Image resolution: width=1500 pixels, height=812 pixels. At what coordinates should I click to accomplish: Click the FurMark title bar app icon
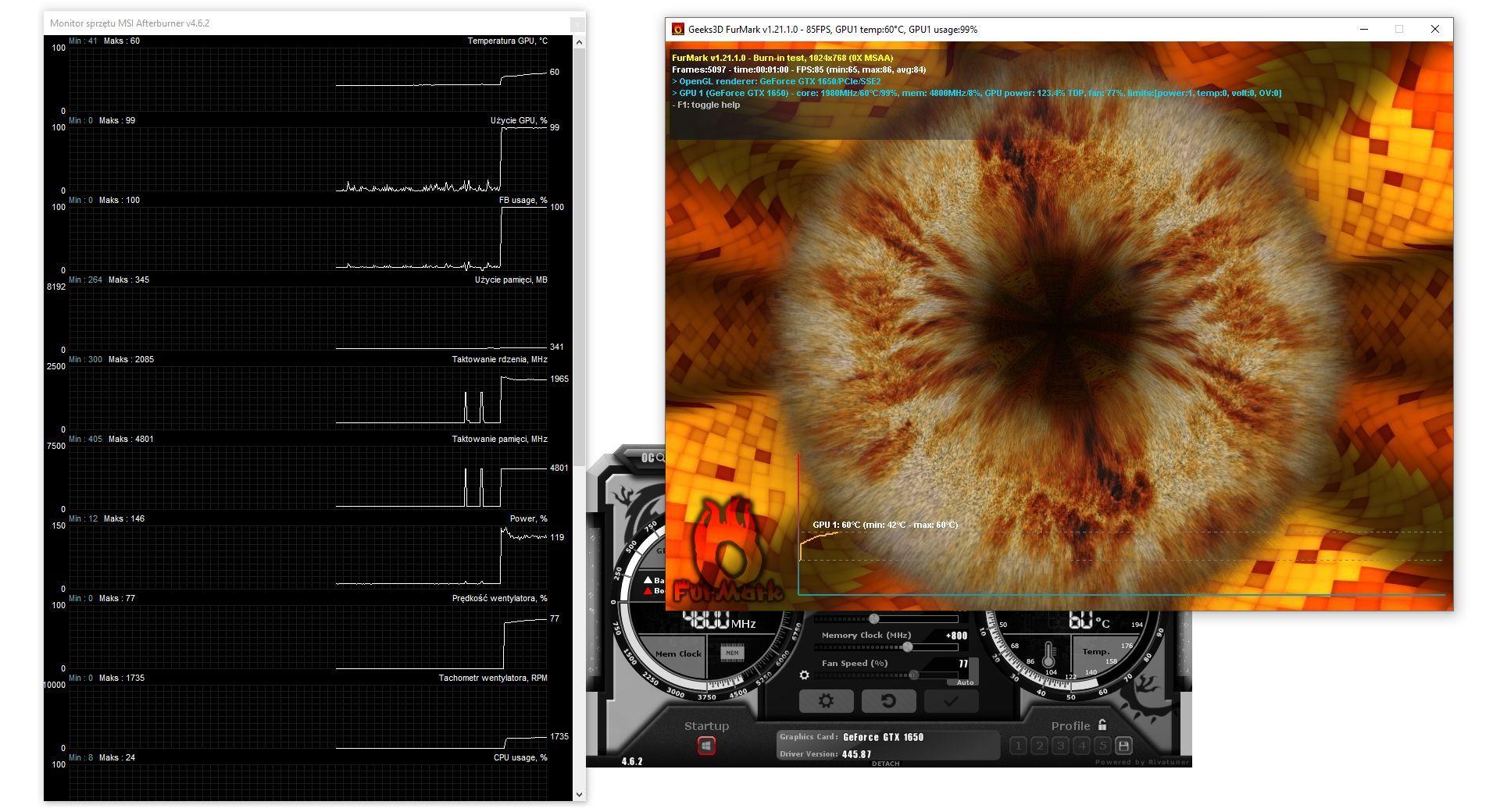(678, 30)
